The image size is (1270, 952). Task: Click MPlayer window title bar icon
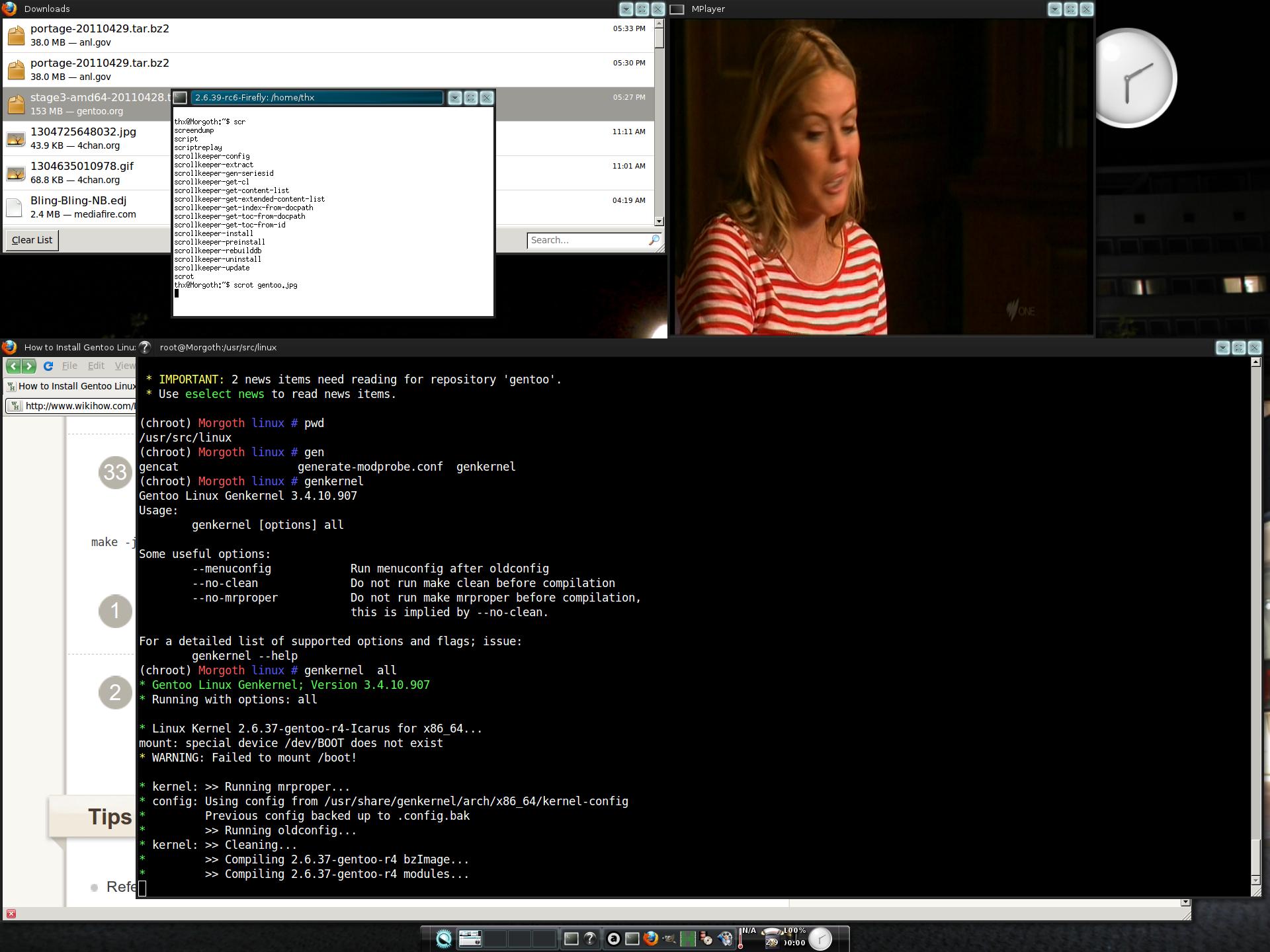677,9
